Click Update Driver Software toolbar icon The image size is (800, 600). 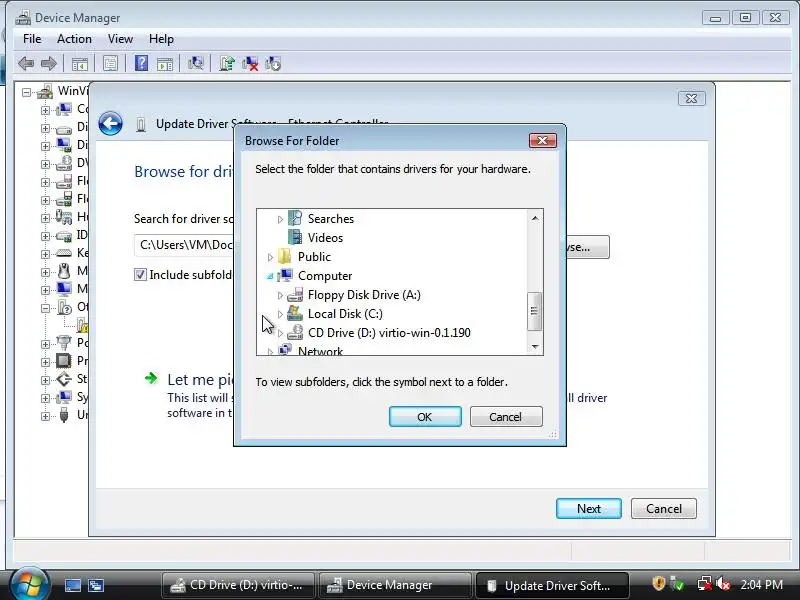click(x=227, y=64)
